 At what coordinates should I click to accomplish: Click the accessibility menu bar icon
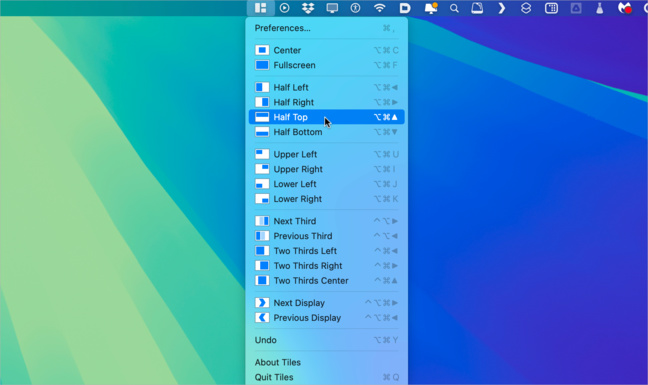355,8
